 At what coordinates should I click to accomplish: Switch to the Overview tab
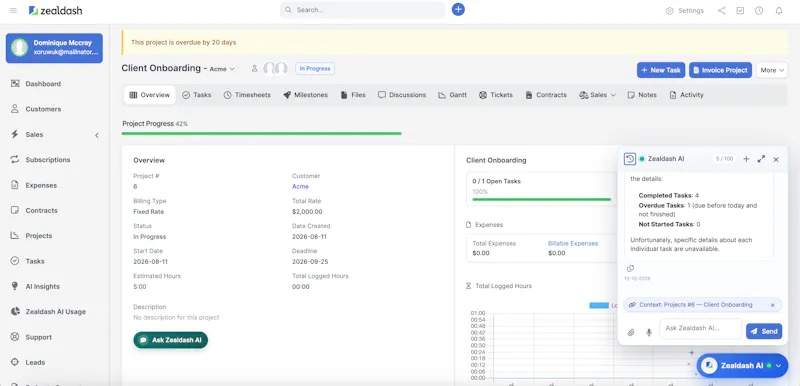pos(149,95)
